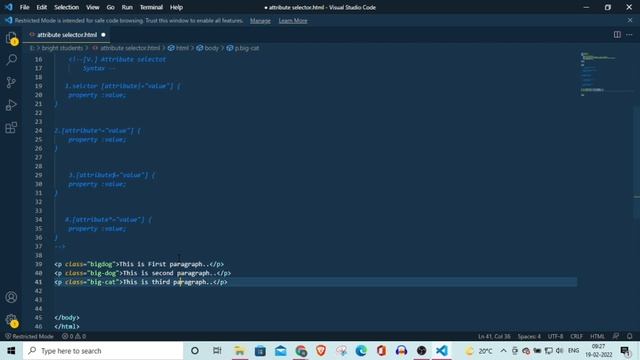Open the Run and Debug view
This screenshot has height=360, width=640.
pos(11,105)
